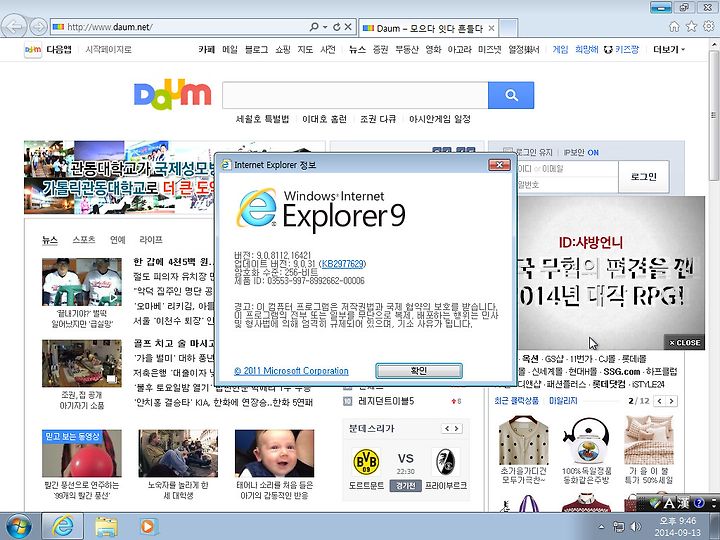Click the Daum logo
The image size is (720, 540).
tap(172, 95)
